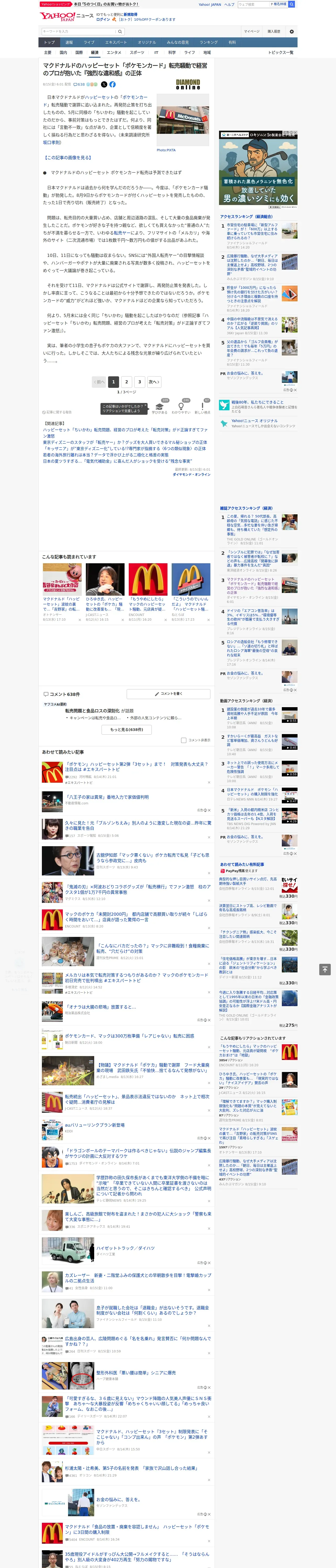Open the トップ main tab

(49, 43)
